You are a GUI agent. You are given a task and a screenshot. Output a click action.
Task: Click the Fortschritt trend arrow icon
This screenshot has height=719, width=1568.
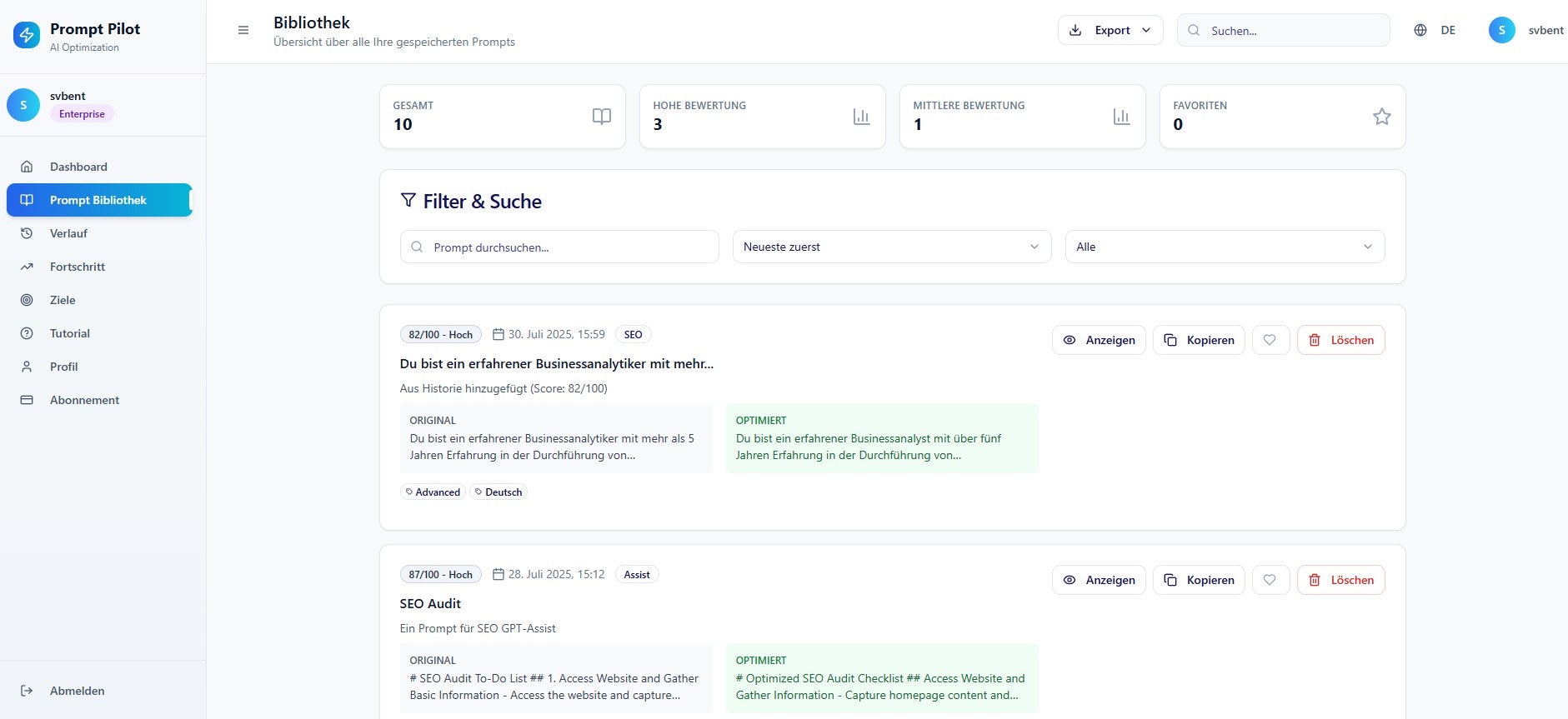coord(27,267)
